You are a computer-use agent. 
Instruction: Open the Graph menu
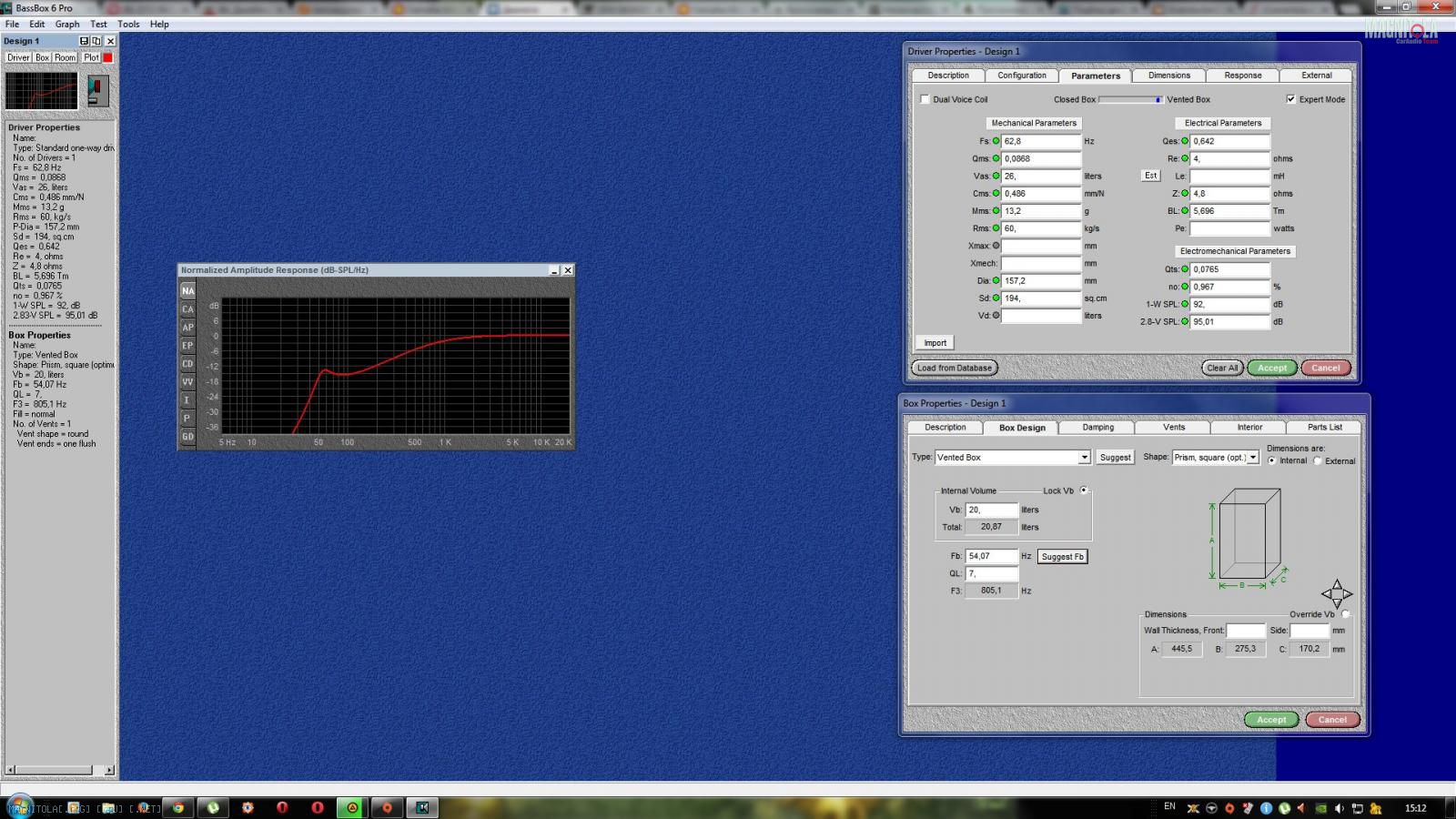67,25
